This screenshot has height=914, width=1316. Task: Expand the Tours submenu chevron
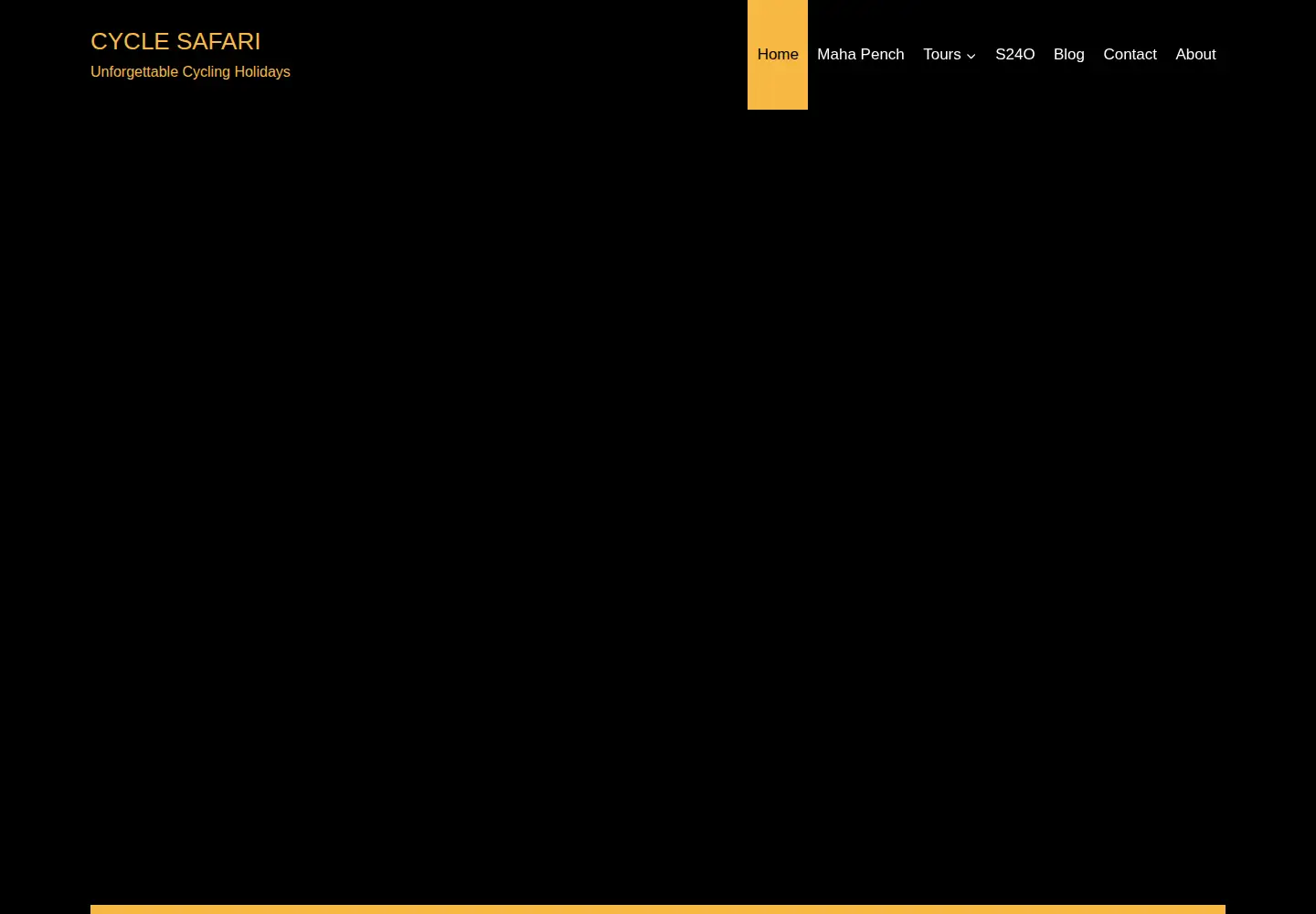(971, 56)
